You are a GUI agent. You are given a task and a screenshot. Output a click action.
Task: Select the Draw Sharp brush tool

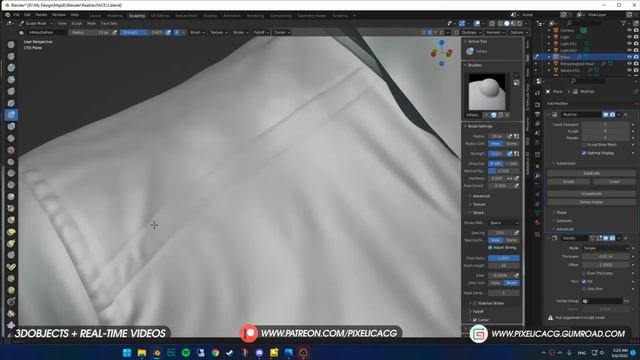pyautogui.click(x=11, y=56)
